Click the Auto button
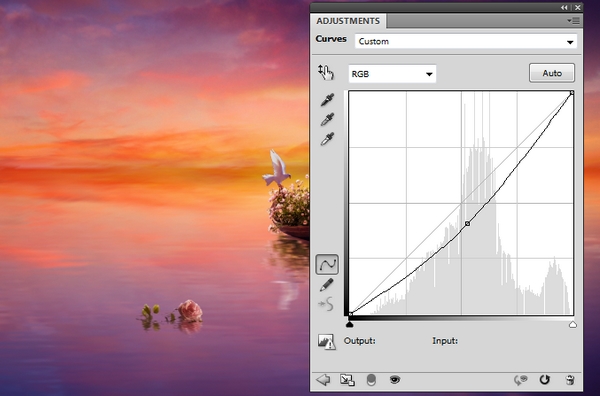Viewport: 600px width, 396px height. pos(552,73)
